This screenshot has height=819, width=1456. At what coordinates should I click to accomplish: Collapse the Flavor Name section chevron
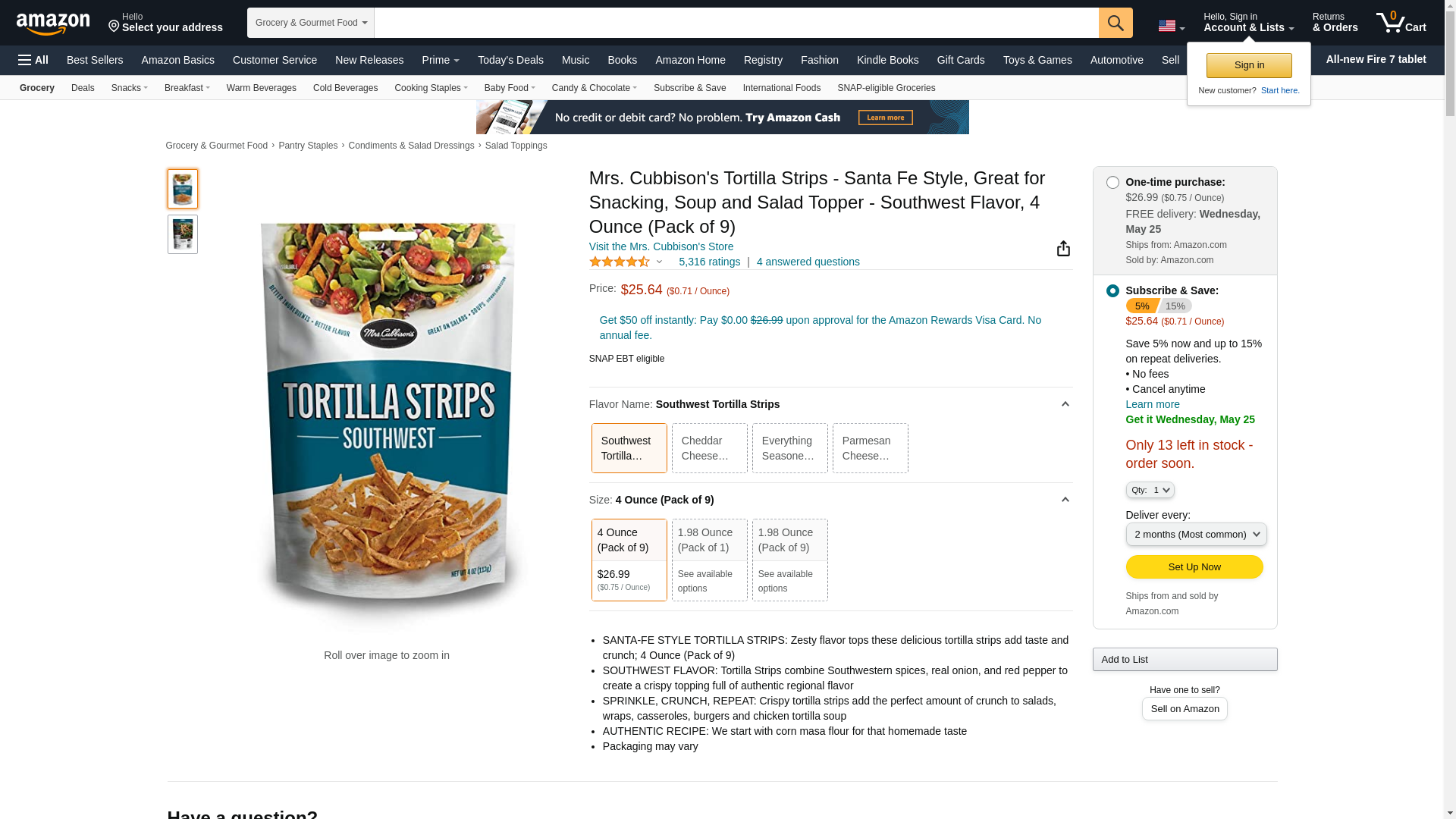coord(1065,404)
